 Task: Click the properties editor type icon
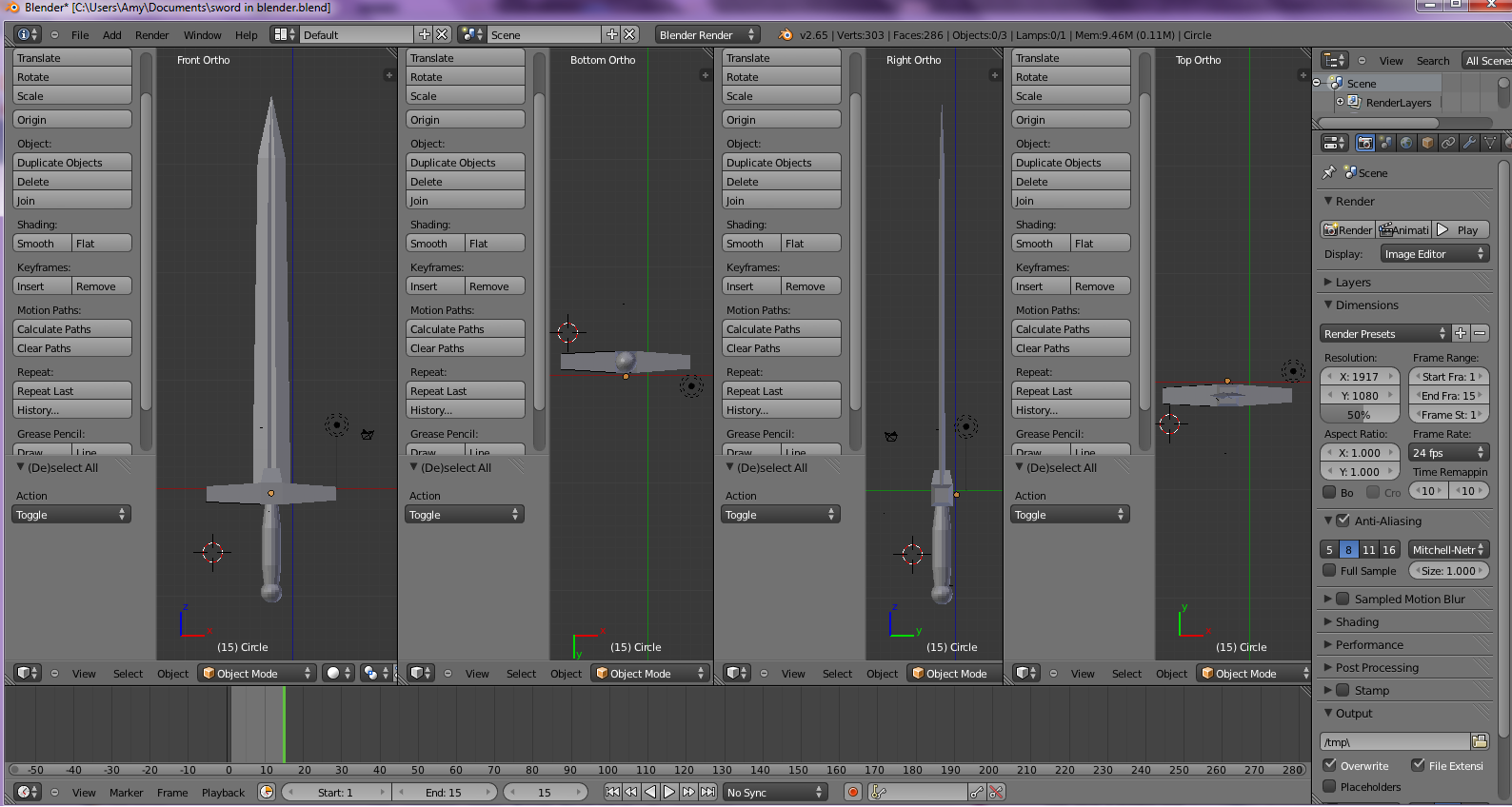coord(1335,143)
